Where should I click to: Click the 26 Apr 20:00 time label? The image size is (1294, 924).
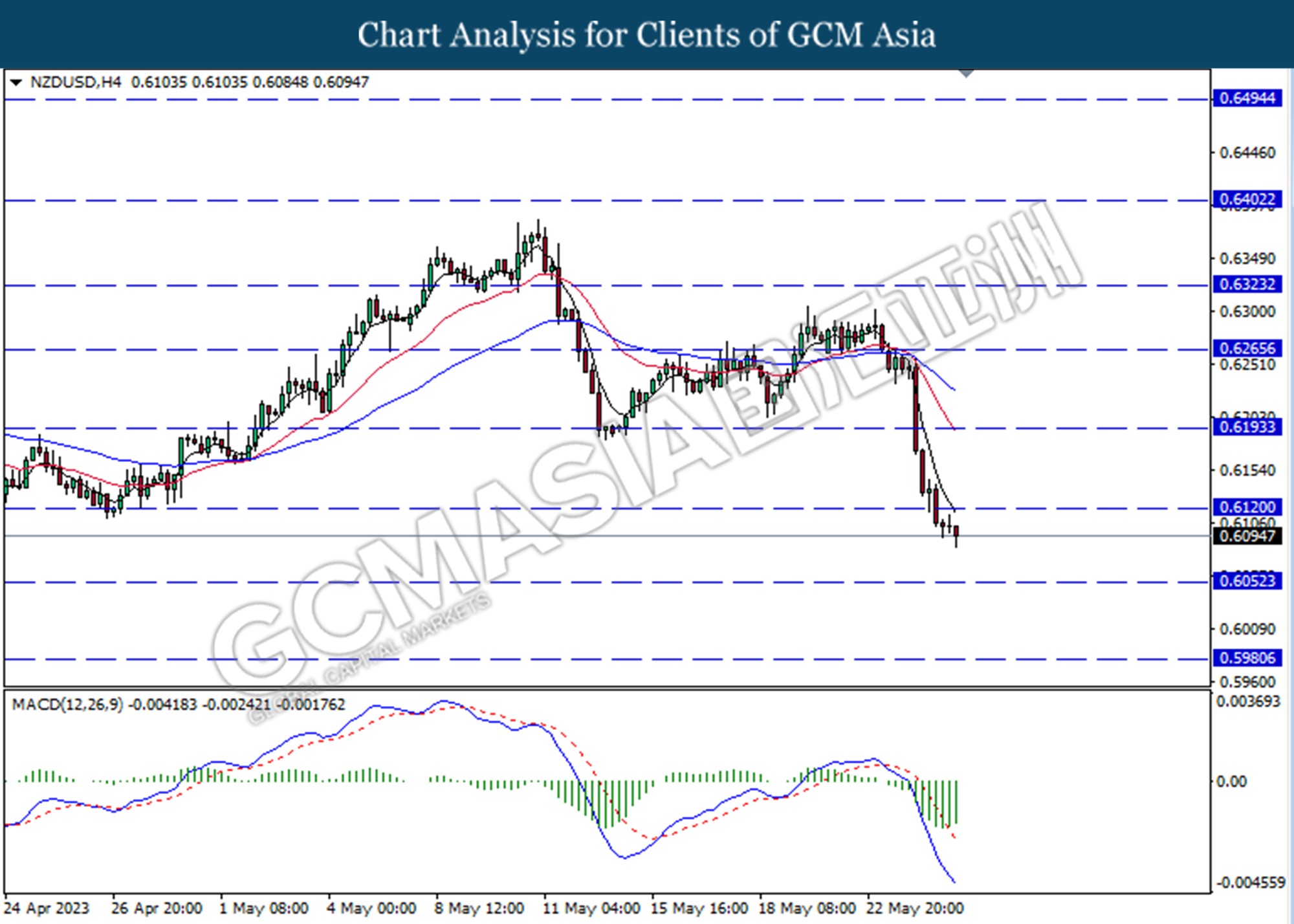tap(157, 908)
